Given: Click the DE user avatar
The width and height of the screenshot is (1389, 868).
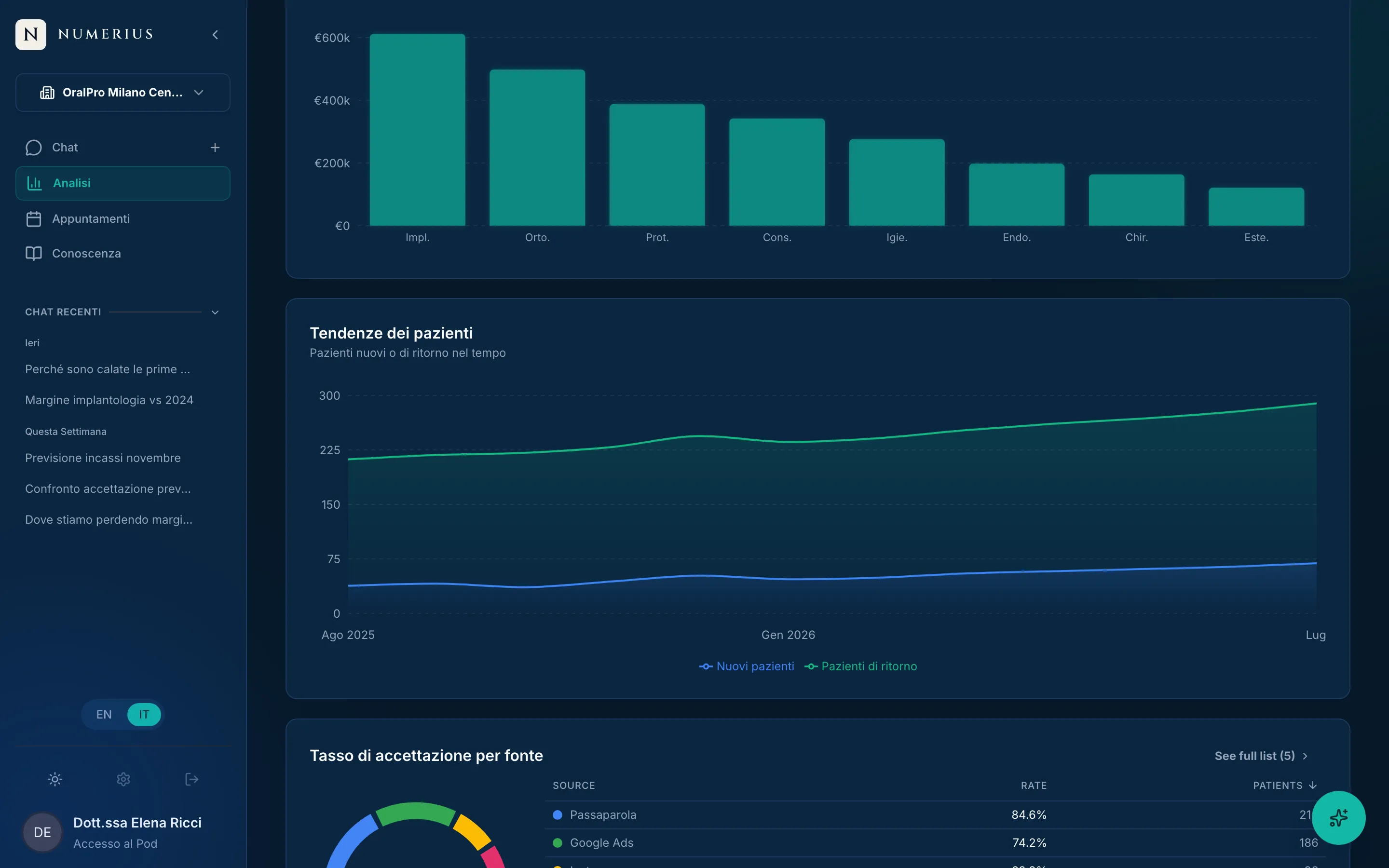Looking at the screenshot, I should (x=42, y=832).
